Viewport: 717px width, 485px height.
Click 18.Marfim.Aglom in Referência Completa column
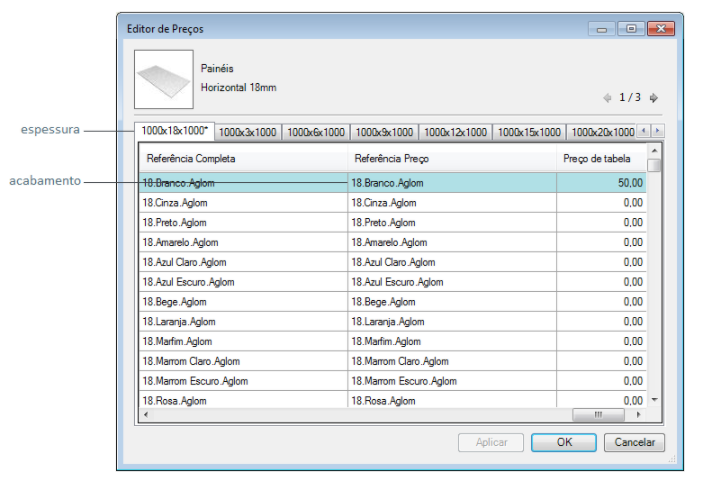(x=243, y=341)
